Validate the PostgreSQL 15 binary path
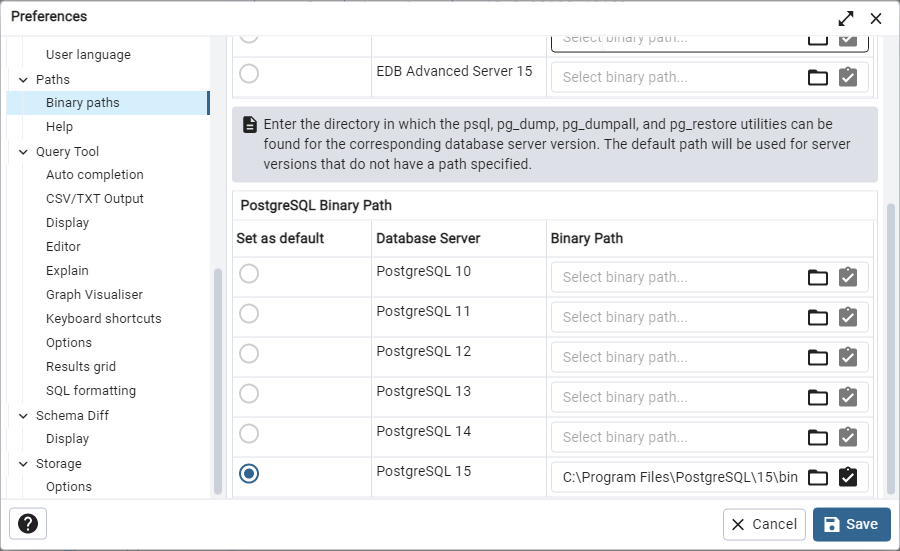This screenshot has height=551, width=900. pos(848,477)
